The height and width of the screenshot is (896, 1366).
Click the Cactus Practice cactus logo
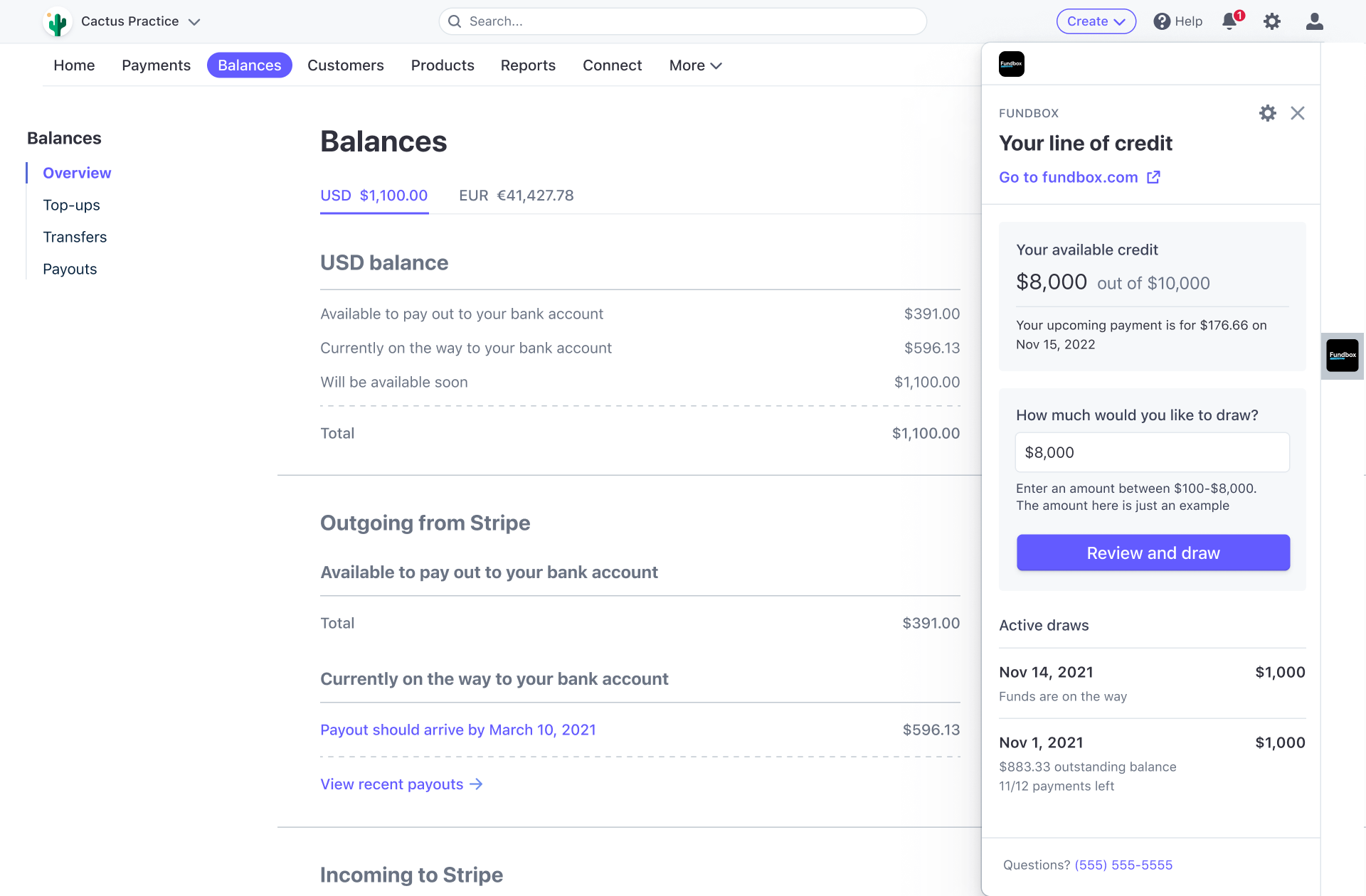click(57, 21)
